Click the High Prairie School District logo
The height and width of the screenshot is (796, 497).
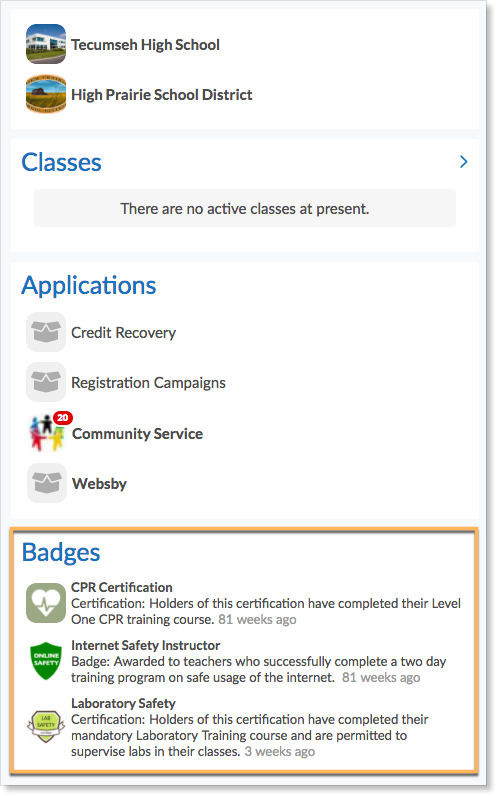click(46, 94)
